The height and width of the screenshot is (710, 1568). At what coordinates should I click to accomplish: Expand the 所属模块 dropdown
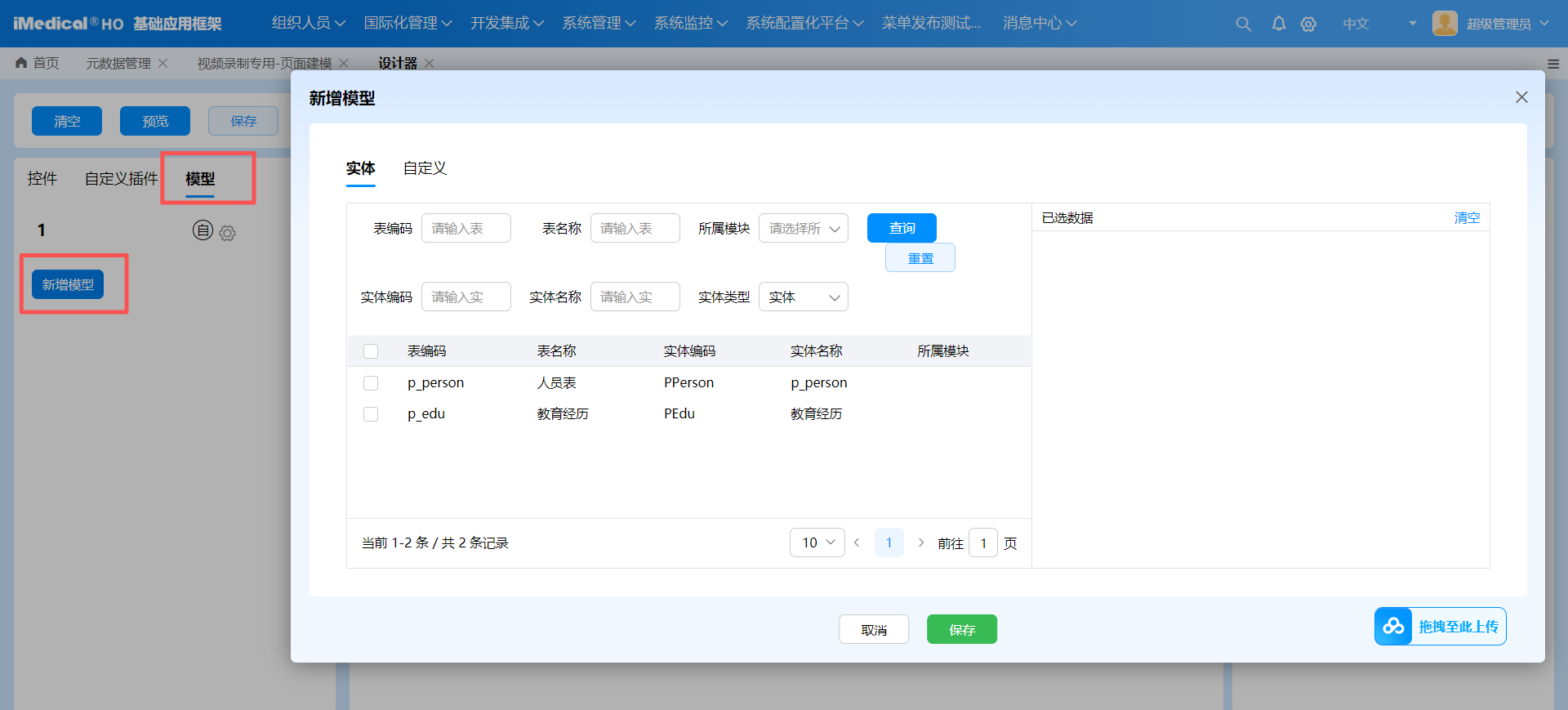tap(803, 228)
